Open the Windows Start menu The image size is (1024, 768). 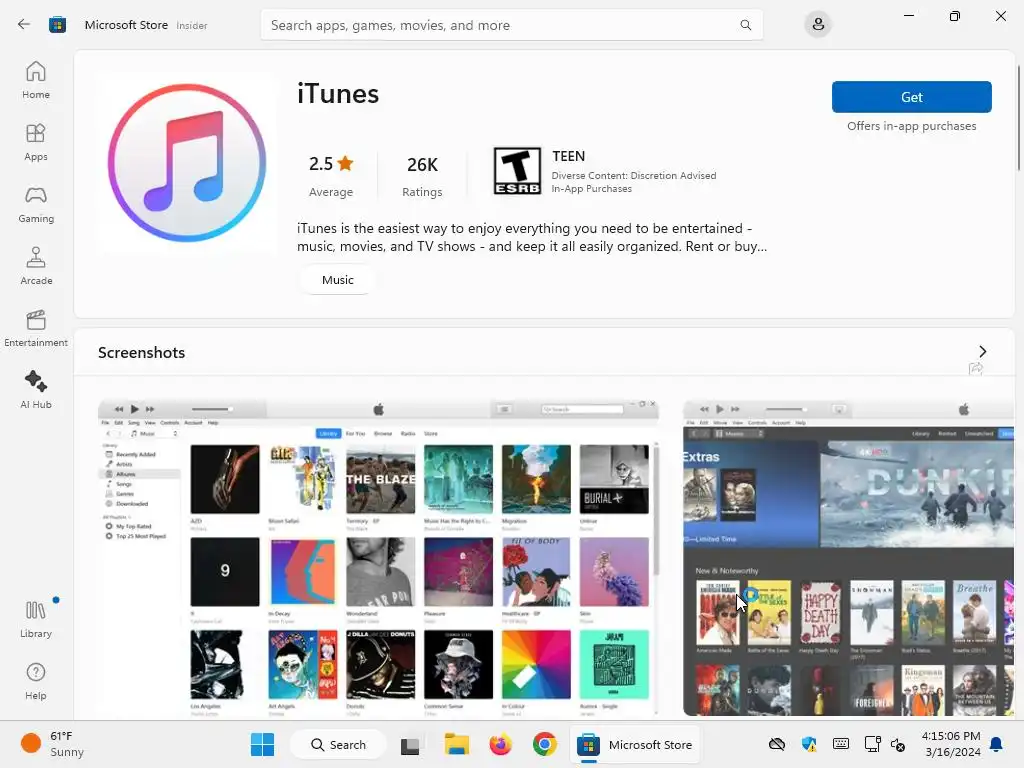pyautogui.click(x=263, y=744)
